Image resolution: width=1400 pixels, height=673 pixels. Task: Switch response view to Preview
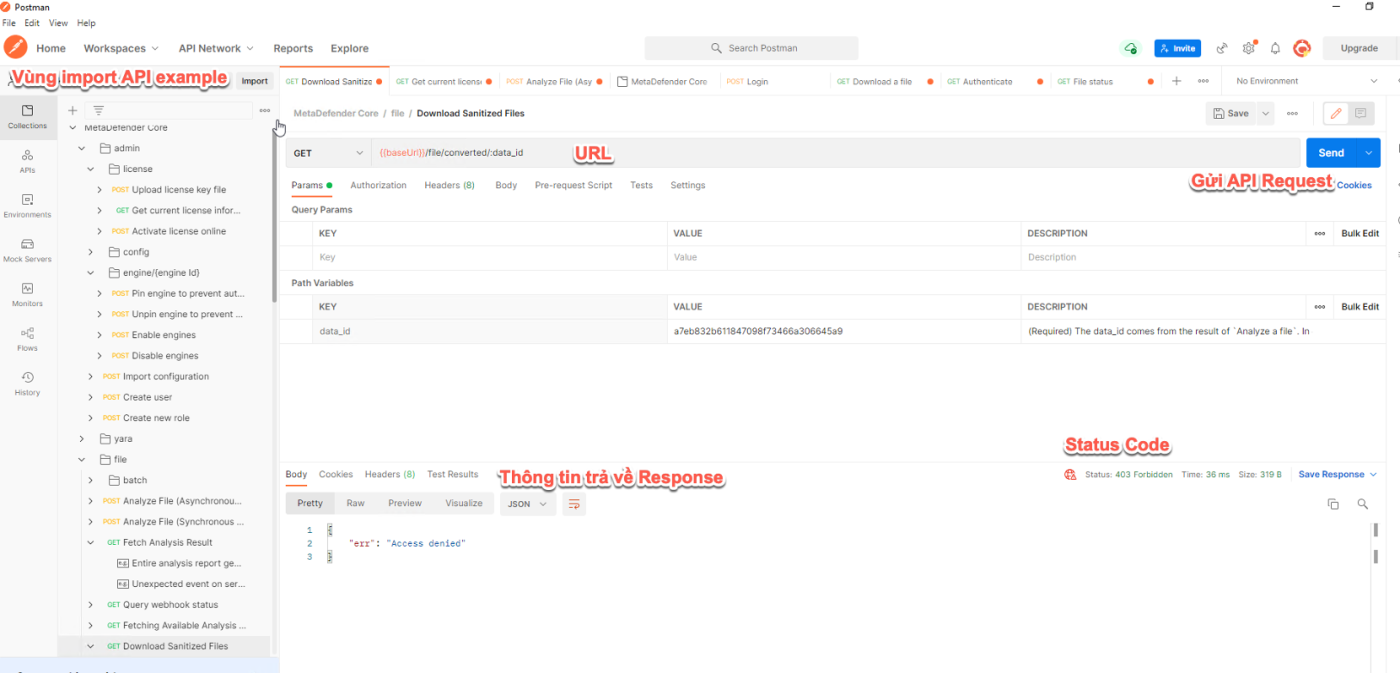(x=405, y=504)
